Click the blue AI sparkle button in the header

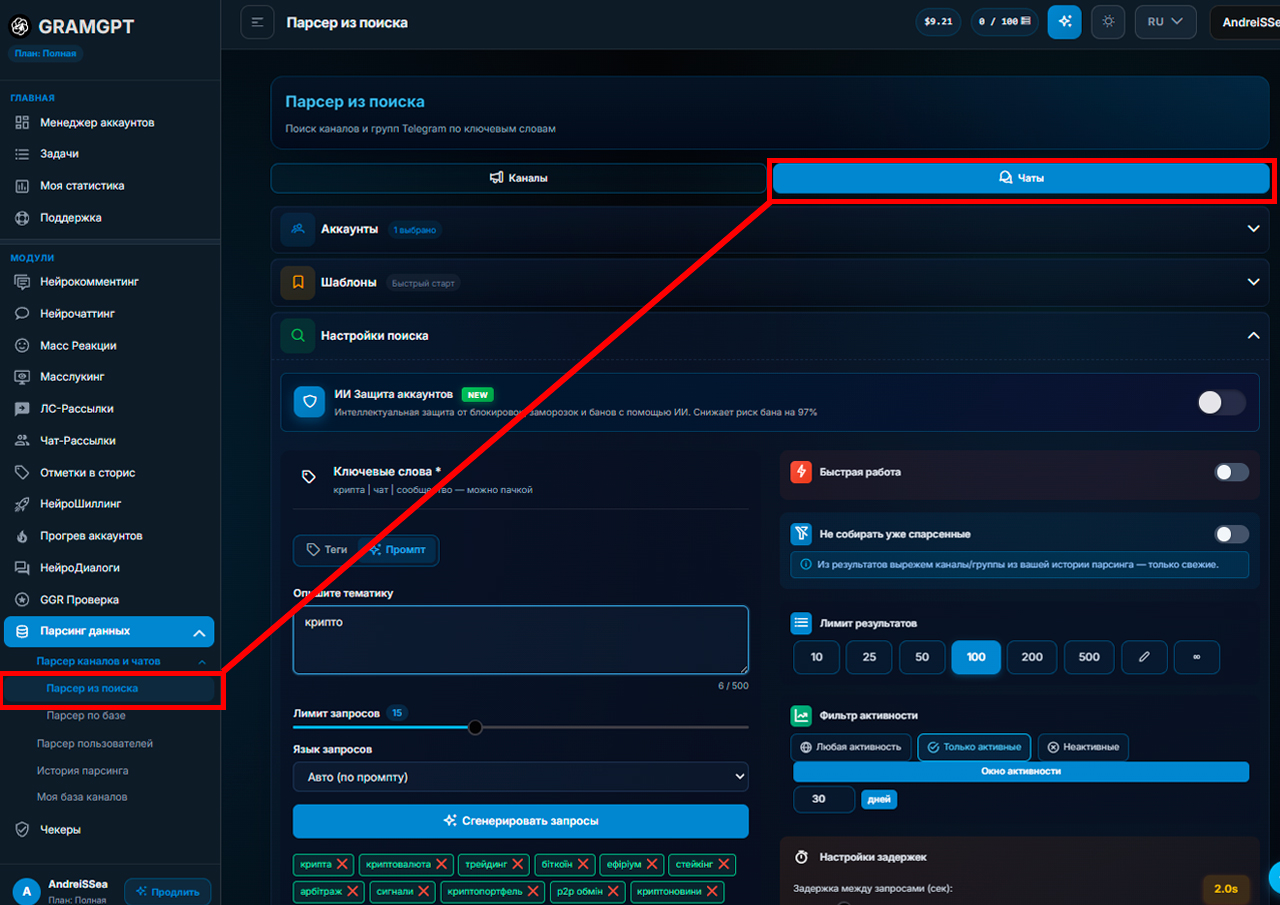pos(1064,22)
